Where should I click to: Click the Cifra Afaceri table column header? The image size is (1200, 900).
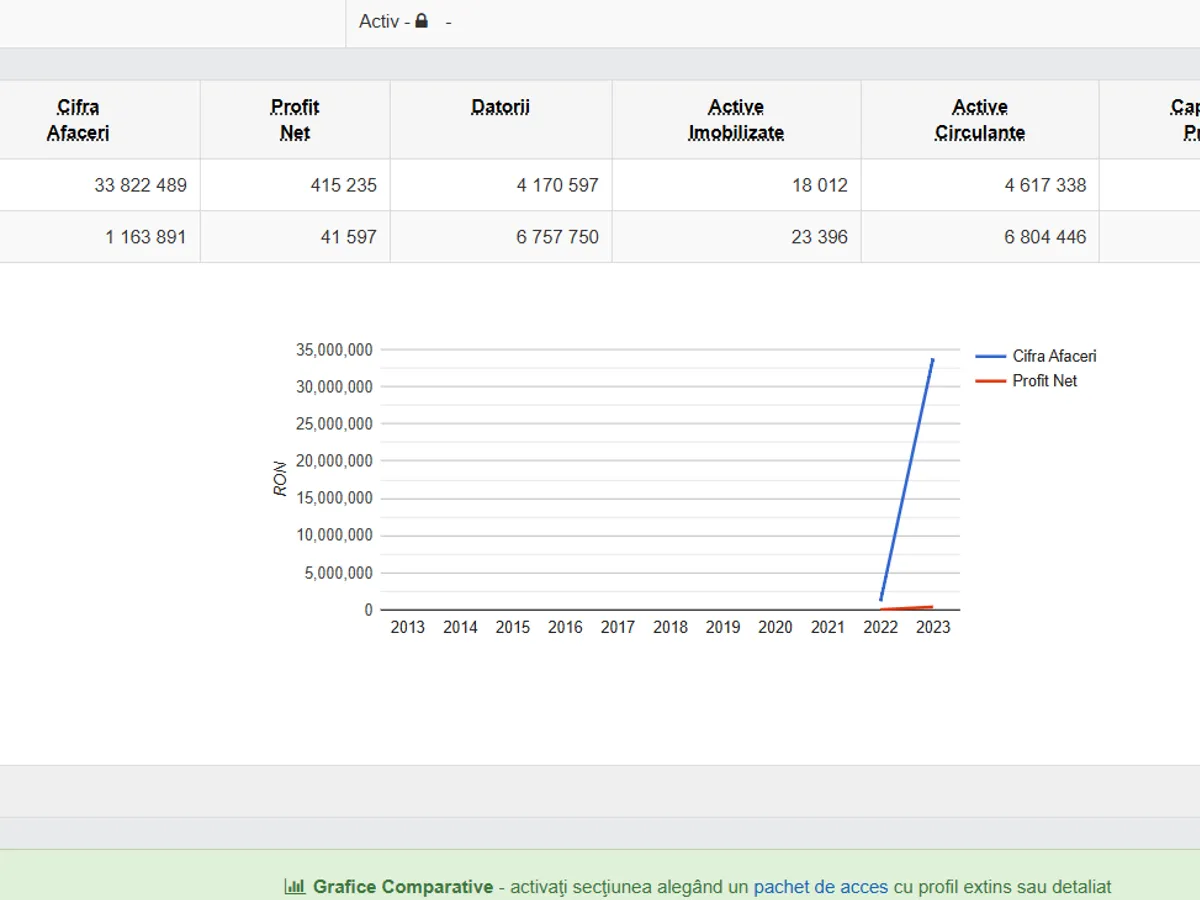pyautogui.click(x=78, y=120)
